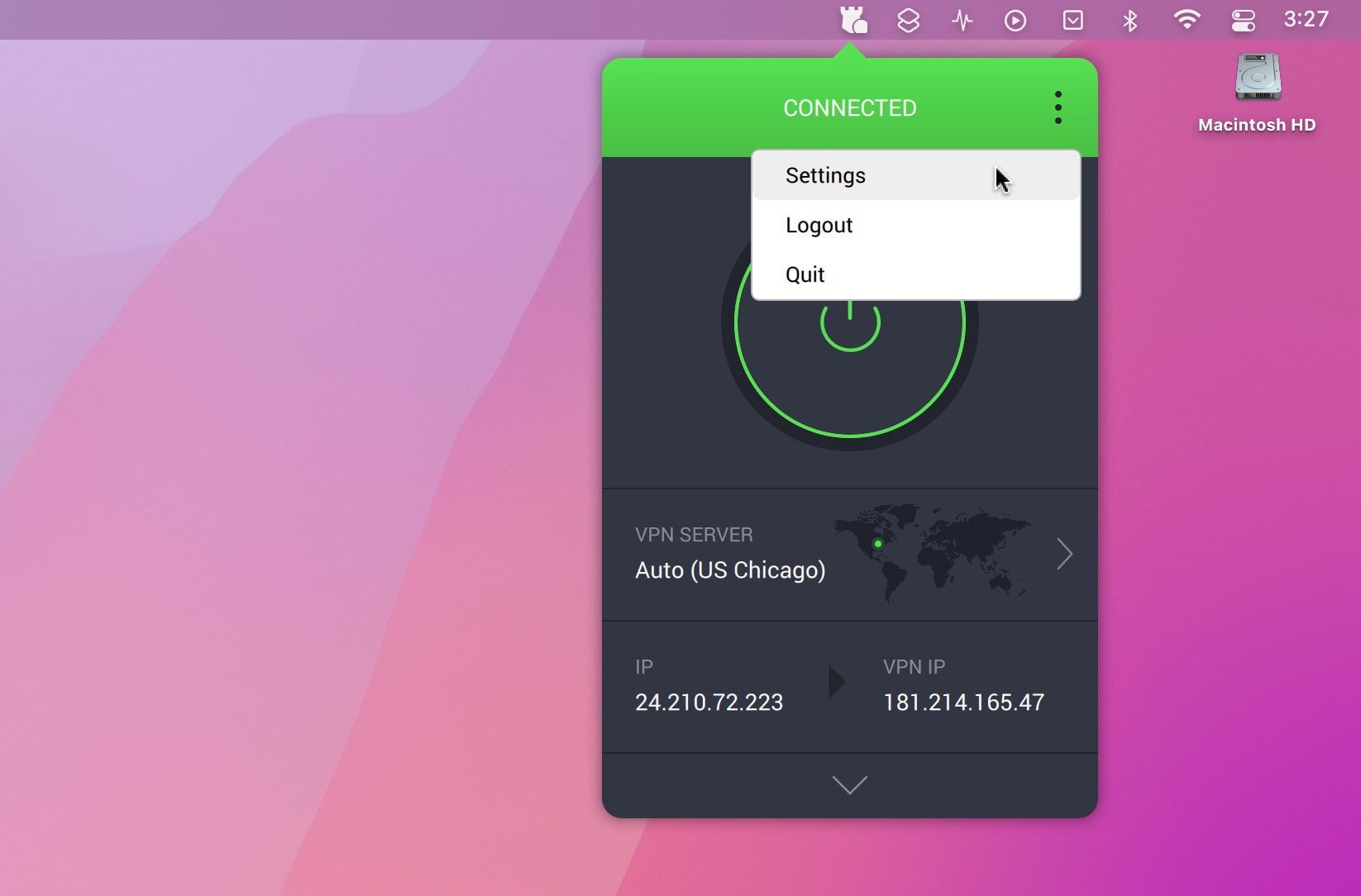Viewport: 1361px width, 896px height.
Task: Click the three-dot menu button
Action: 1058,107
